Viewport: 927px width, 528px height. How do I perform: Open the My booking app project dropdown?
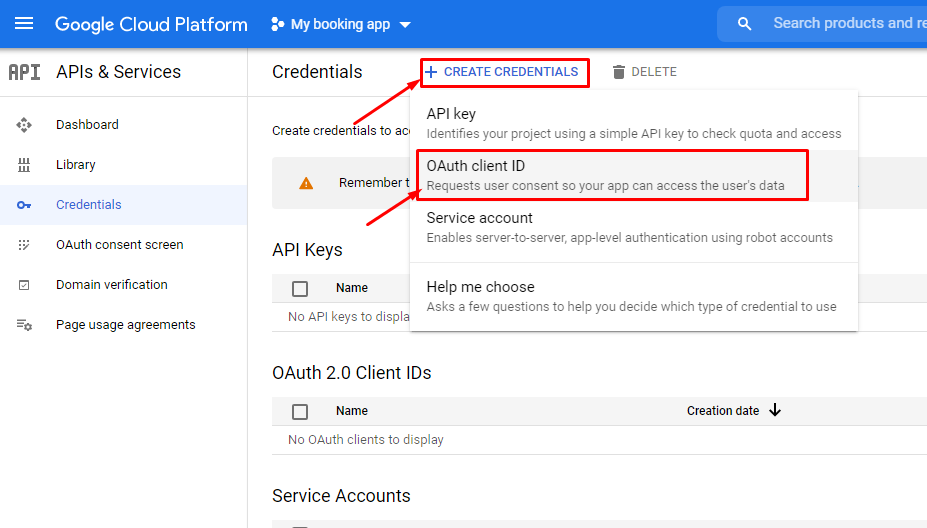pos(341,24)
